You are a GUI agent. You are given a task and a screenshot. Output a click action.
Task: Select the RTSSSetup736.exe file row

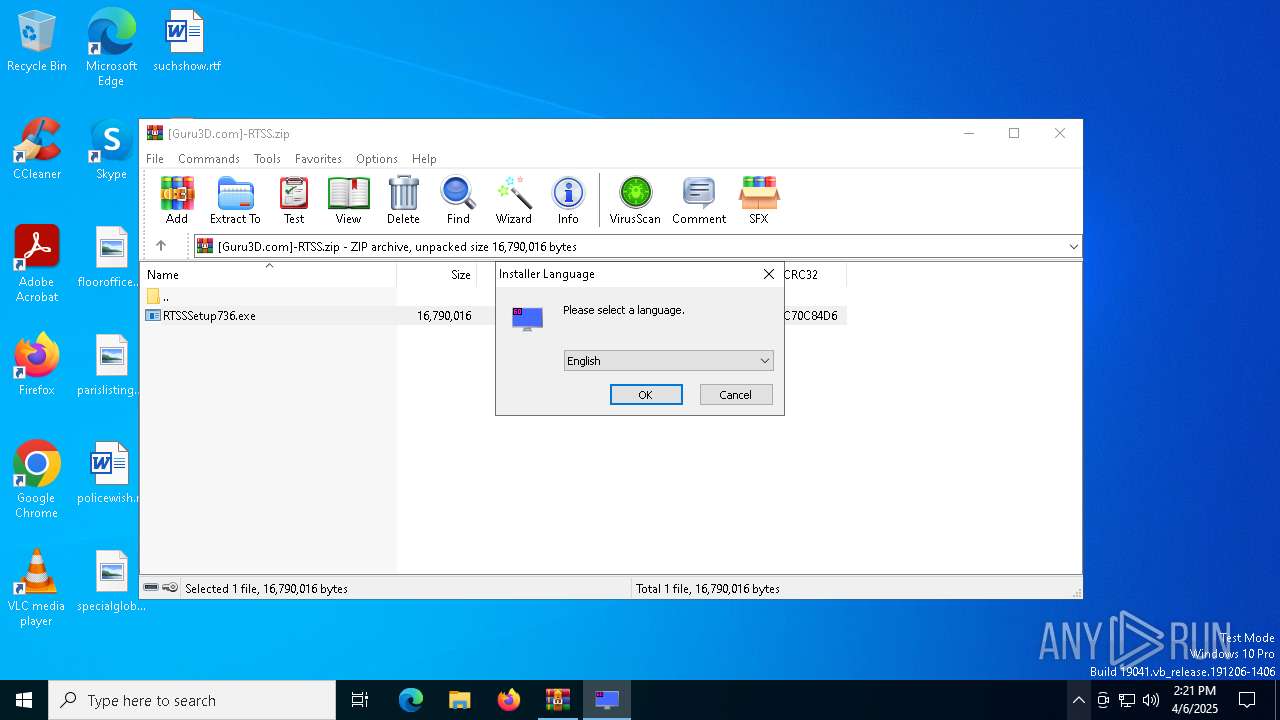(x=493, y=315)
